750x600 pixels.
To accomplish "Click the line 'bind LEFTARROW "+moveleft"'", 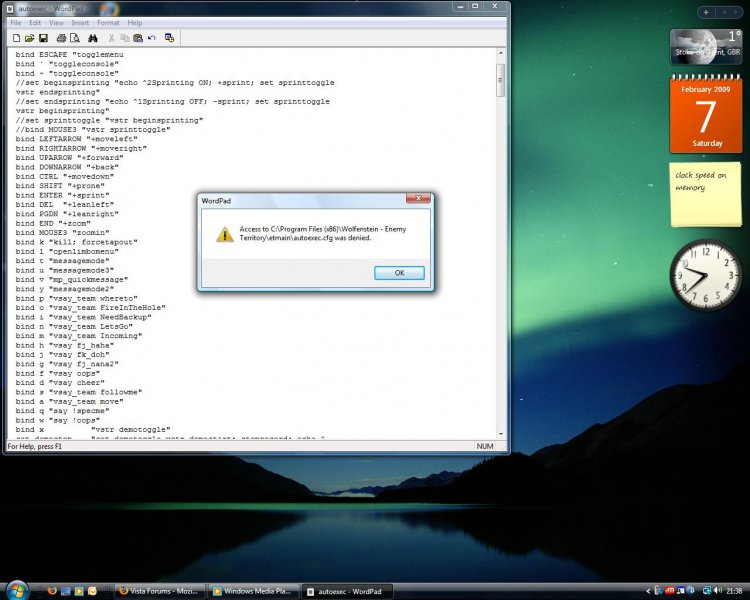I will pos(77,139).
